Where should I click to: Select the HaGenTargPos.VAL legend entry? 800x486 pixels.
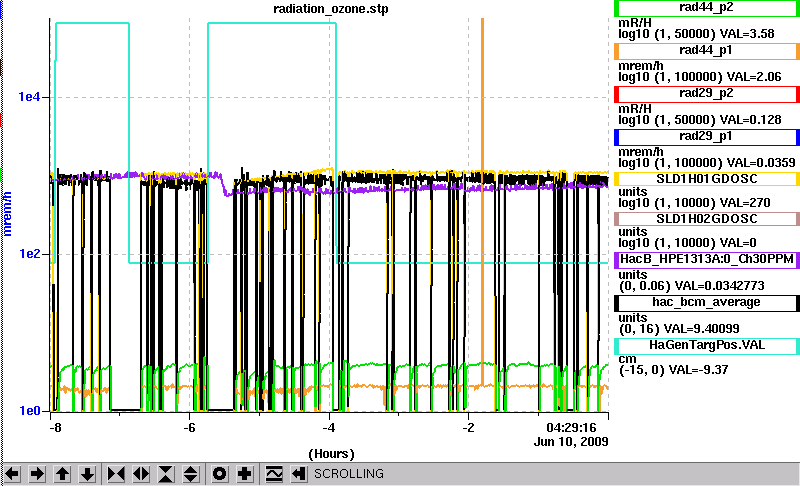click(706, 345)
